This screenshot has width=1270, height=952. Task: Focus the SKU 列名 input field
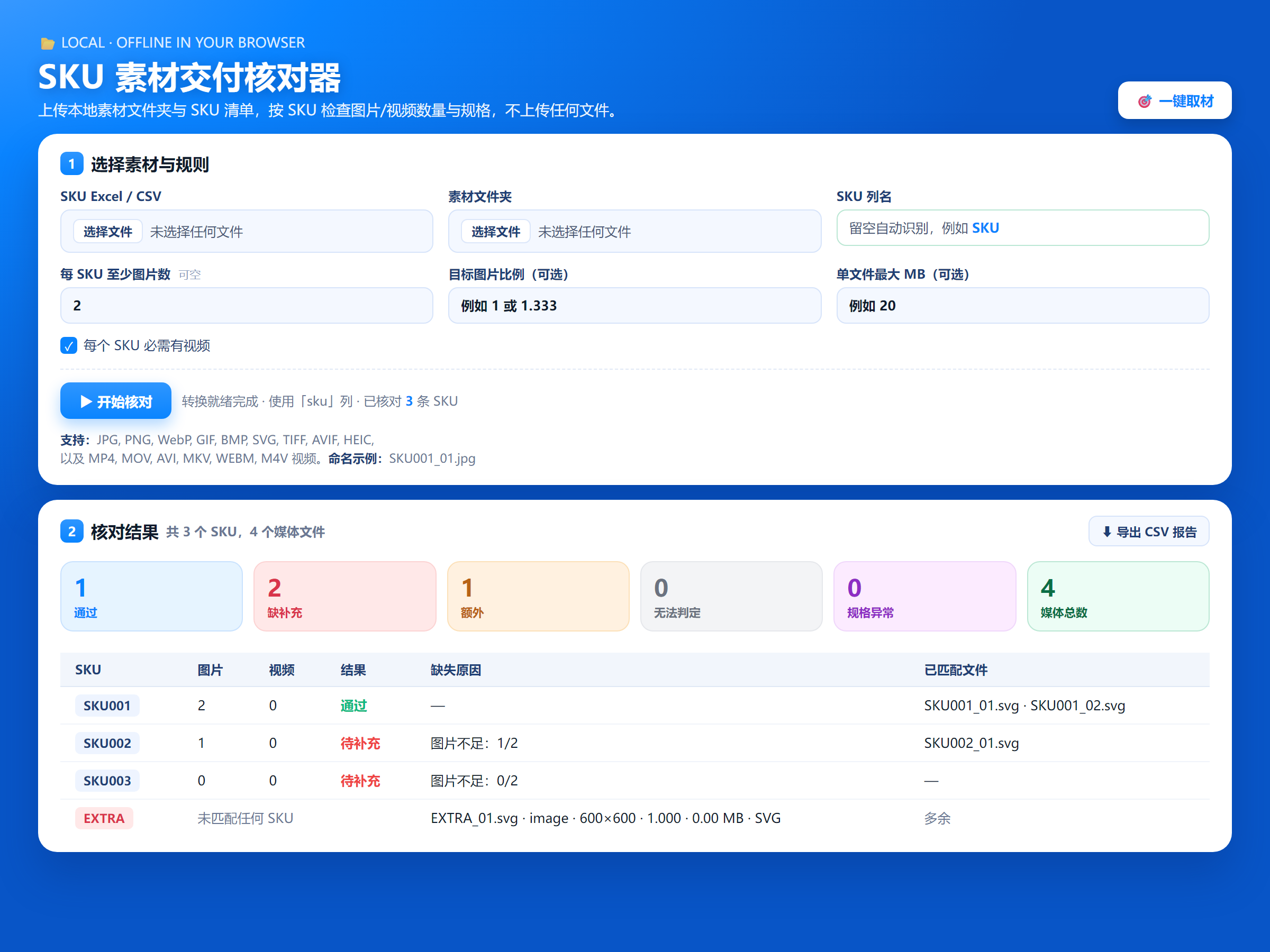(1022, 228)
